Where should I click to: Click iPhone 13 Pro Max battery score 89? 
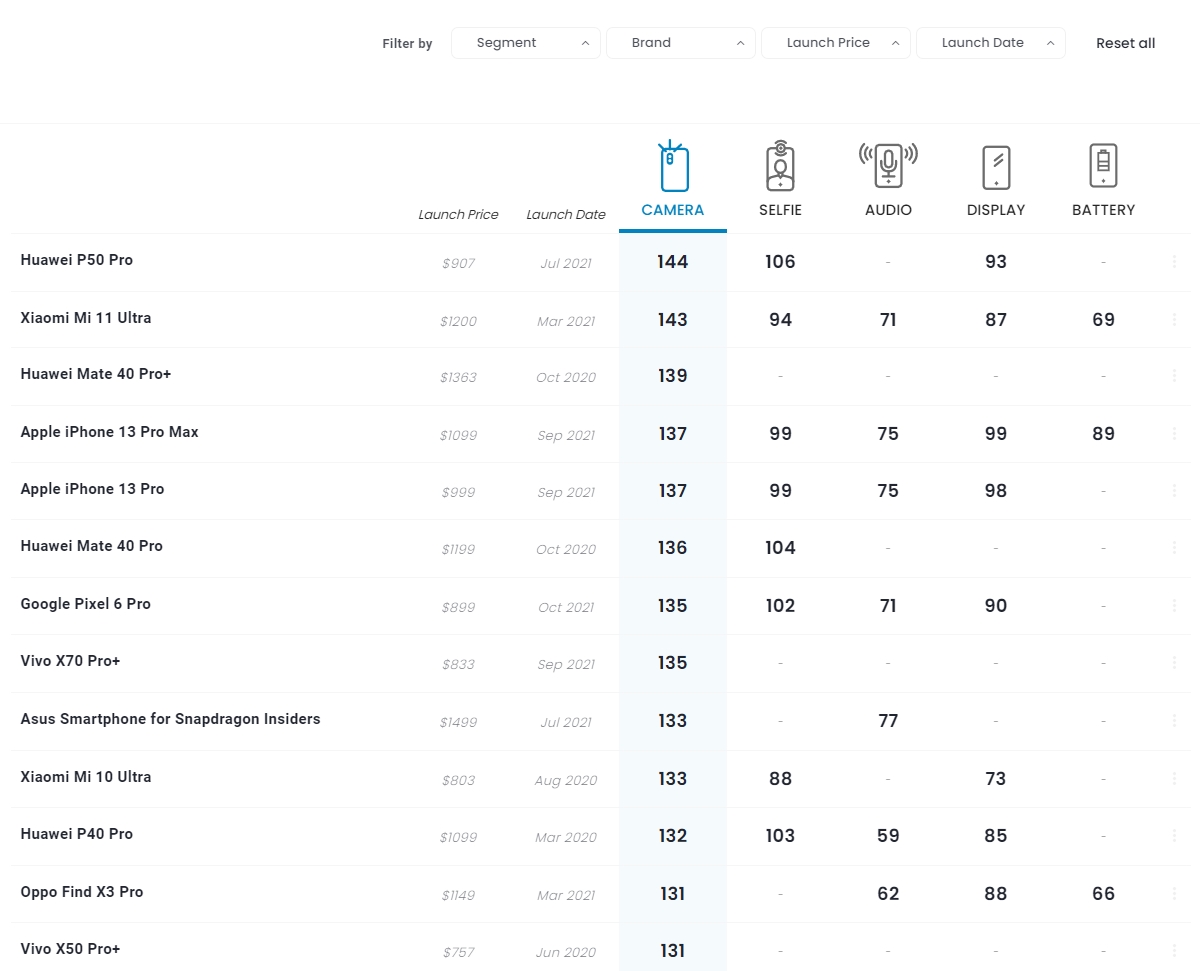1103,434
